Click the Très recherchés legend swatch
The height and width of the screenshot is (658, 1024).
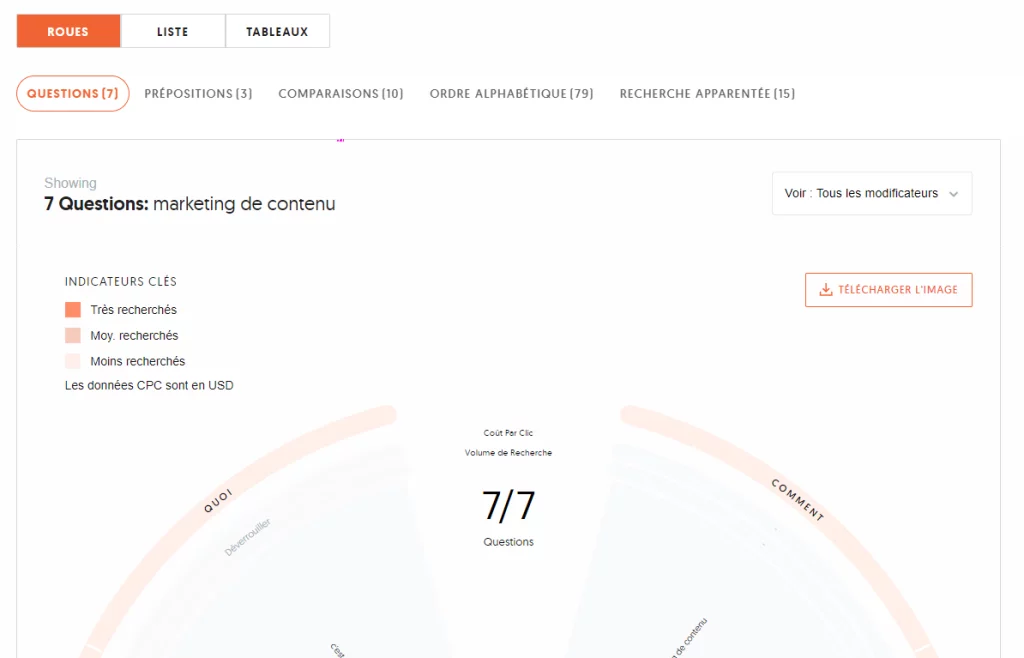(73, 309)
